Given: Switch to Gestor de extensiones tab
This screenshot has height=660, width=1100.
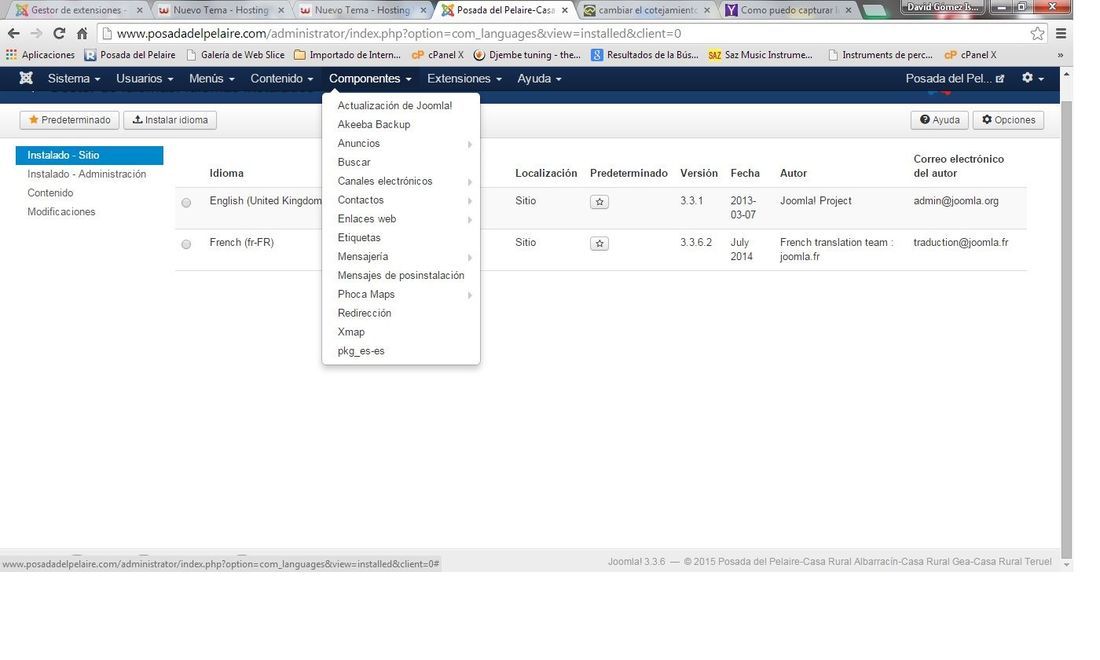Looking at the screenshot, I should [x=77, y=10].
